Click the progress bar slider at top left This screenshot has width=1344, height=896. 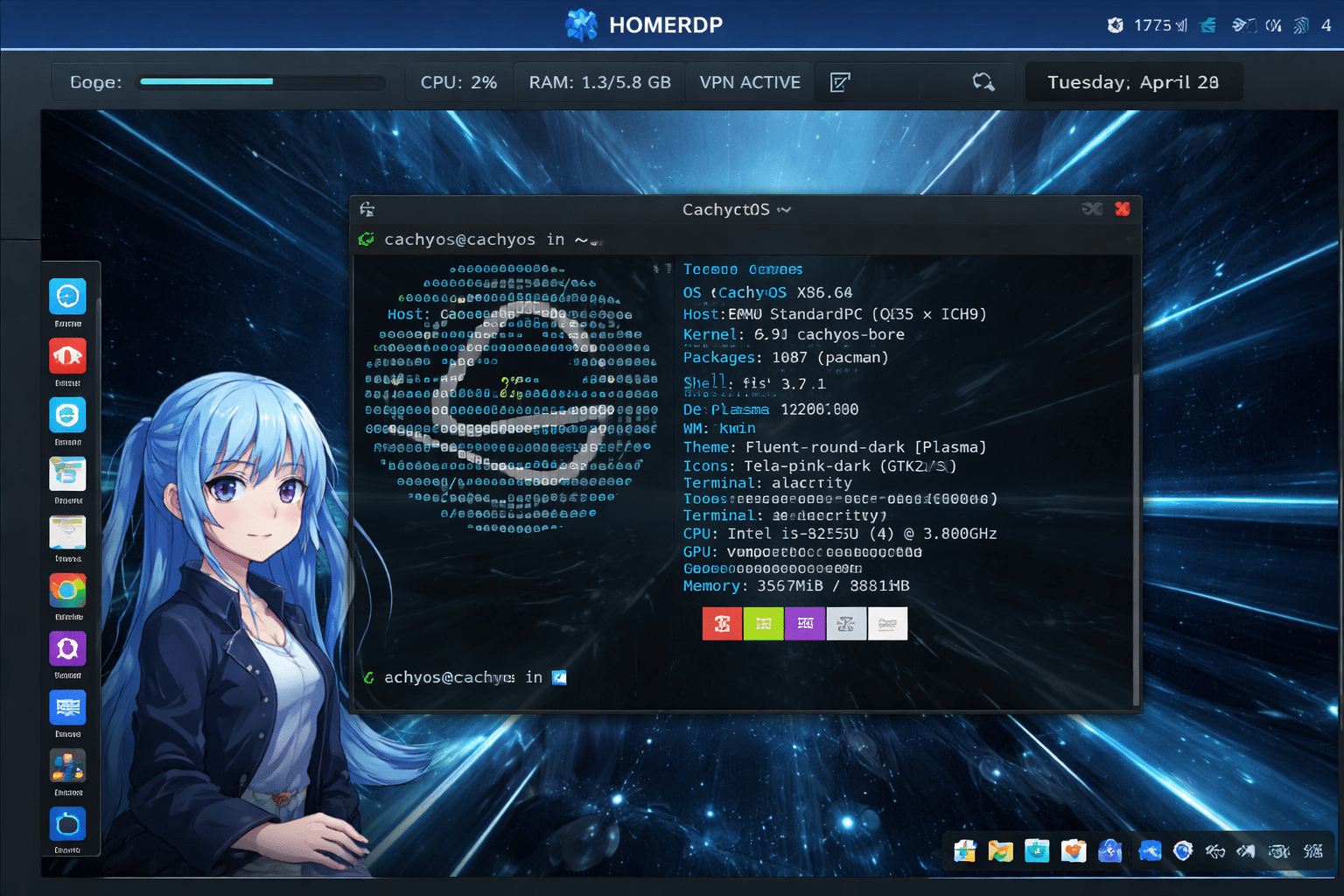[261, 82]
